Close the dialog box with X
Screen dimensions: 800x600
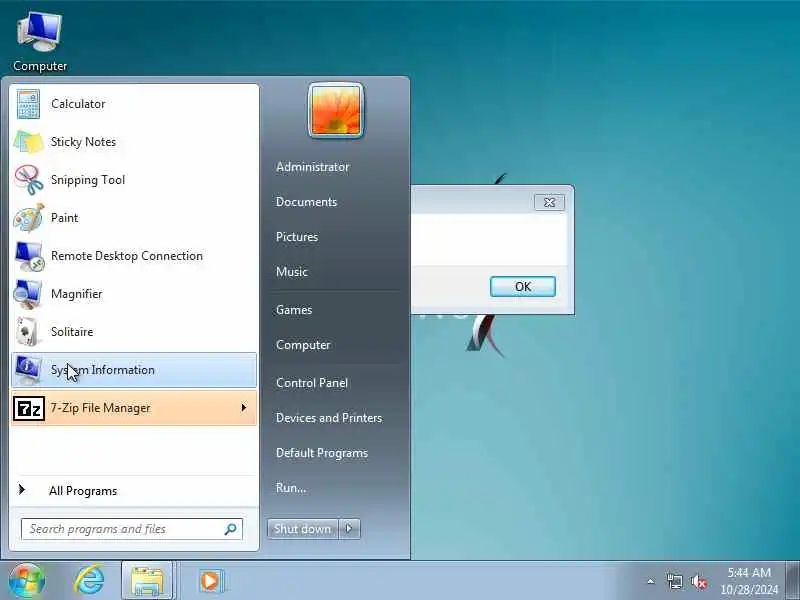coord(549,203)
